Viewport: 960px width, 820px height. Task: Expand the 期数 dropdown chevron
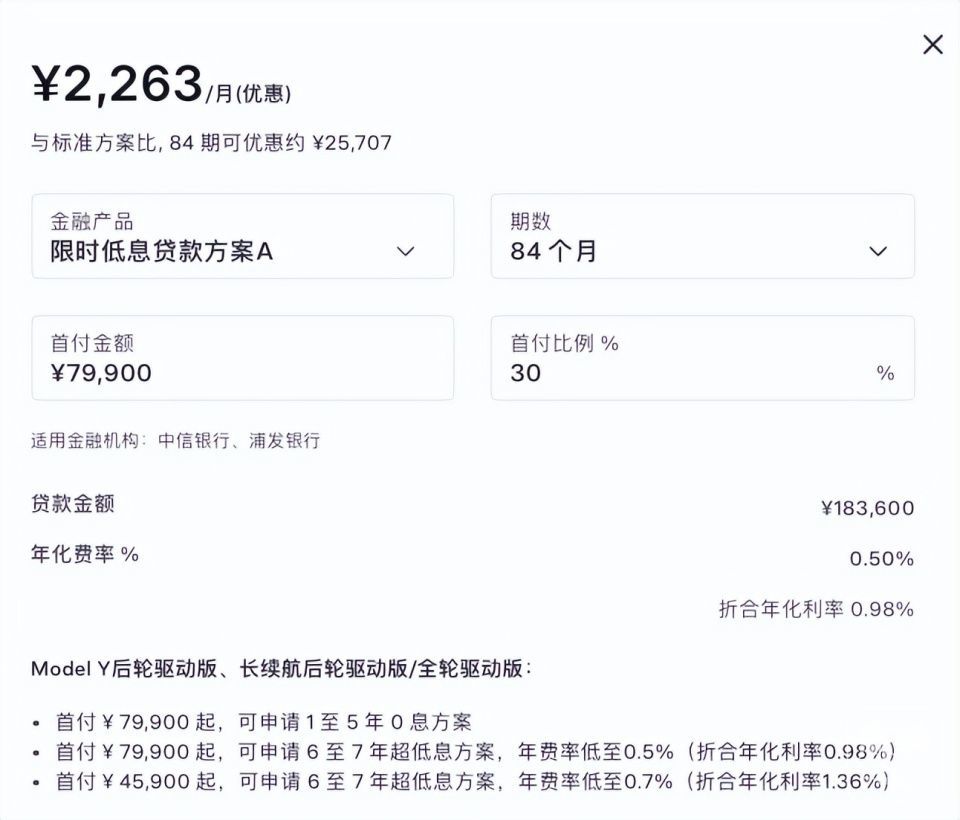pos(878,251)
